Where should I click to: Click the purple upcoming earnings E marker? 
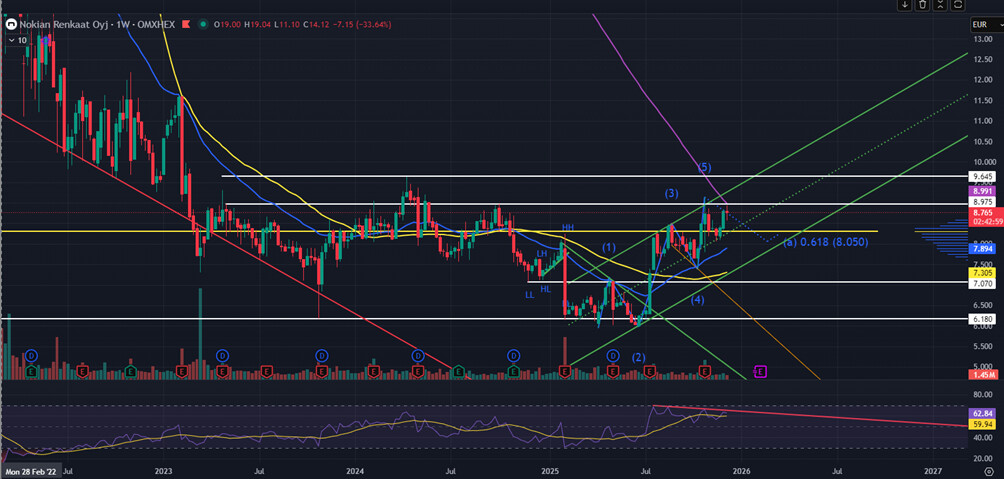click(x=760, y=371)
